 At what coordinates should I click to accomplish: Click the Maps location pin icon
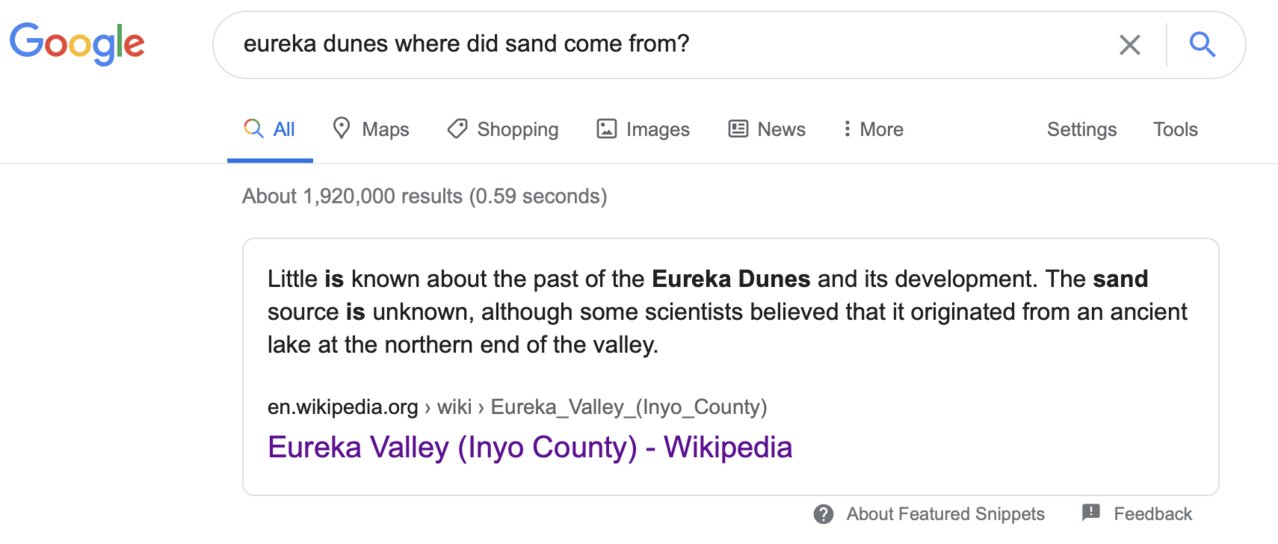click(342, 128)
